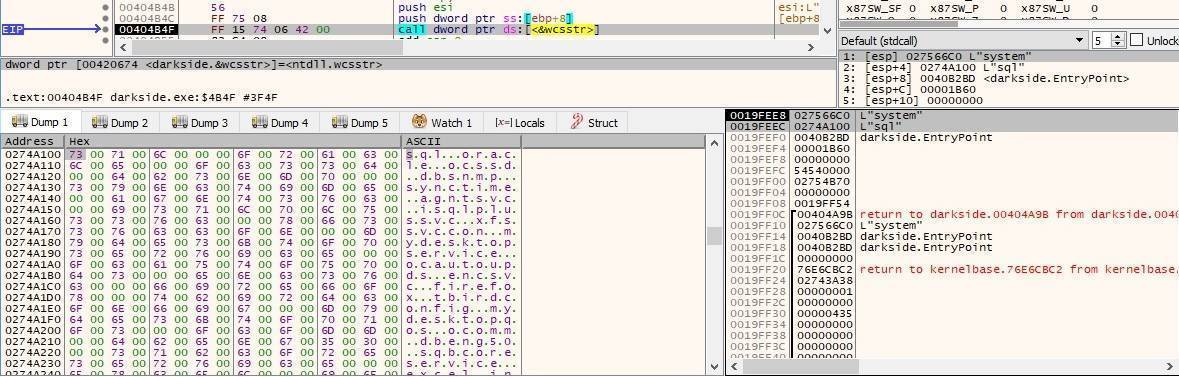This screenshot has width=1179, height=377.
Task: Select stack entry 0019FEFC with value 54540000
Action: [x=952, y=170]
